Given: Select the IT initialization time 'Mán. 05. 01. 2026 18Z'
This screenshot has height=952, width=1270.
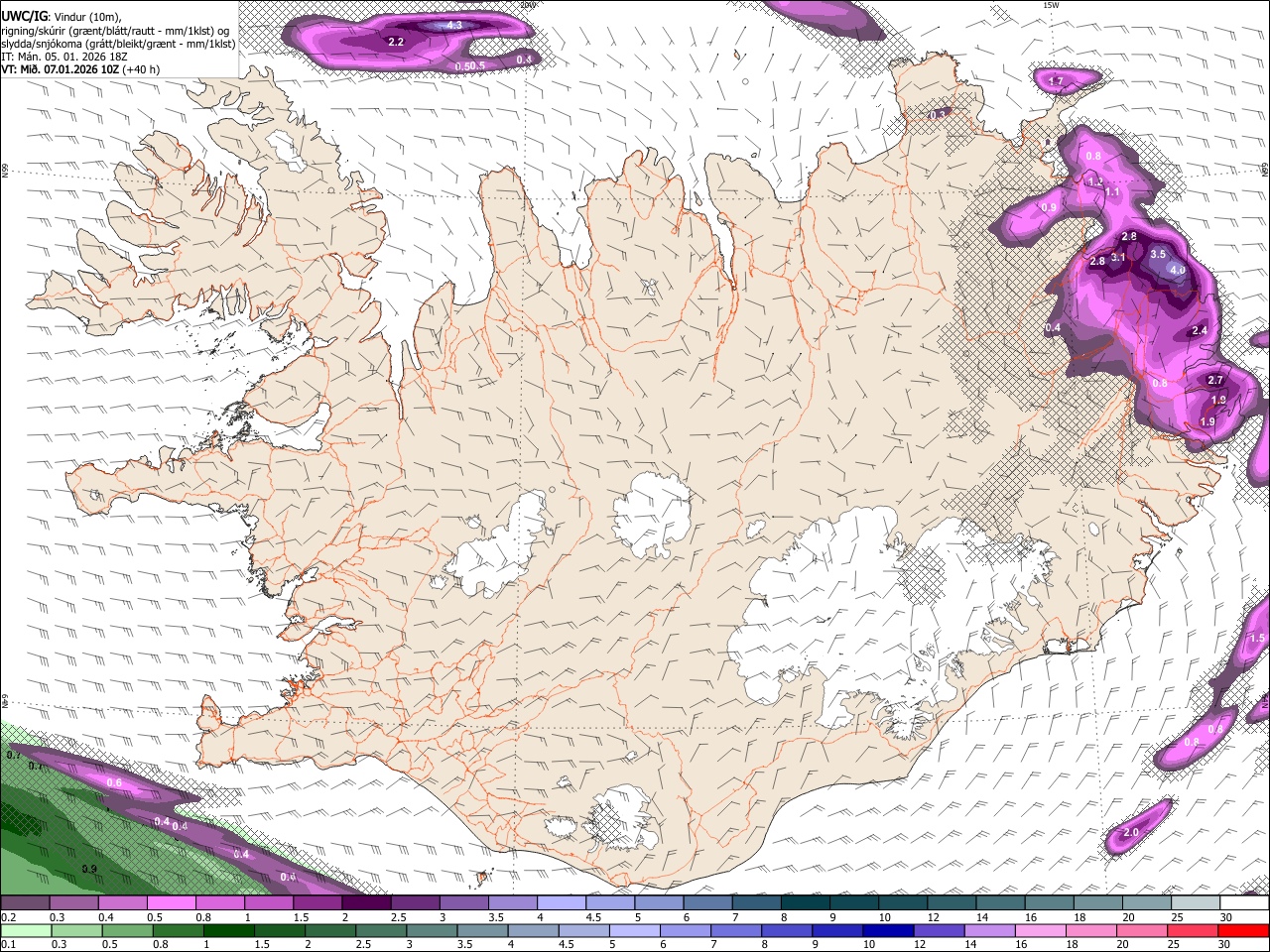Looking at the screenshot, I should (x=72, y=57).
